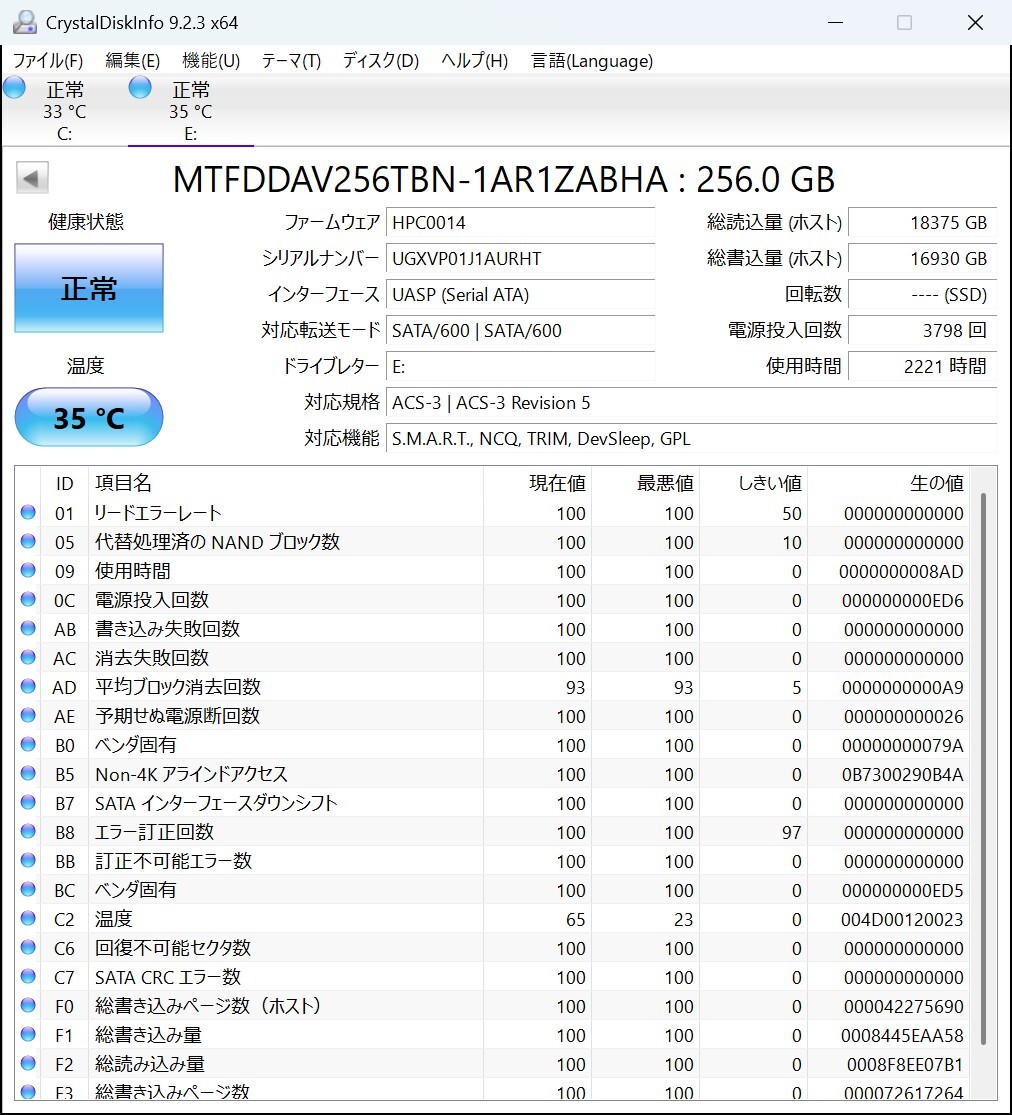This screenshot has width=1012, height=1115.
Task: Click status orb for F0 総書き込みページ数 row
Action: pyautogui.click(x=28, y=1005)
